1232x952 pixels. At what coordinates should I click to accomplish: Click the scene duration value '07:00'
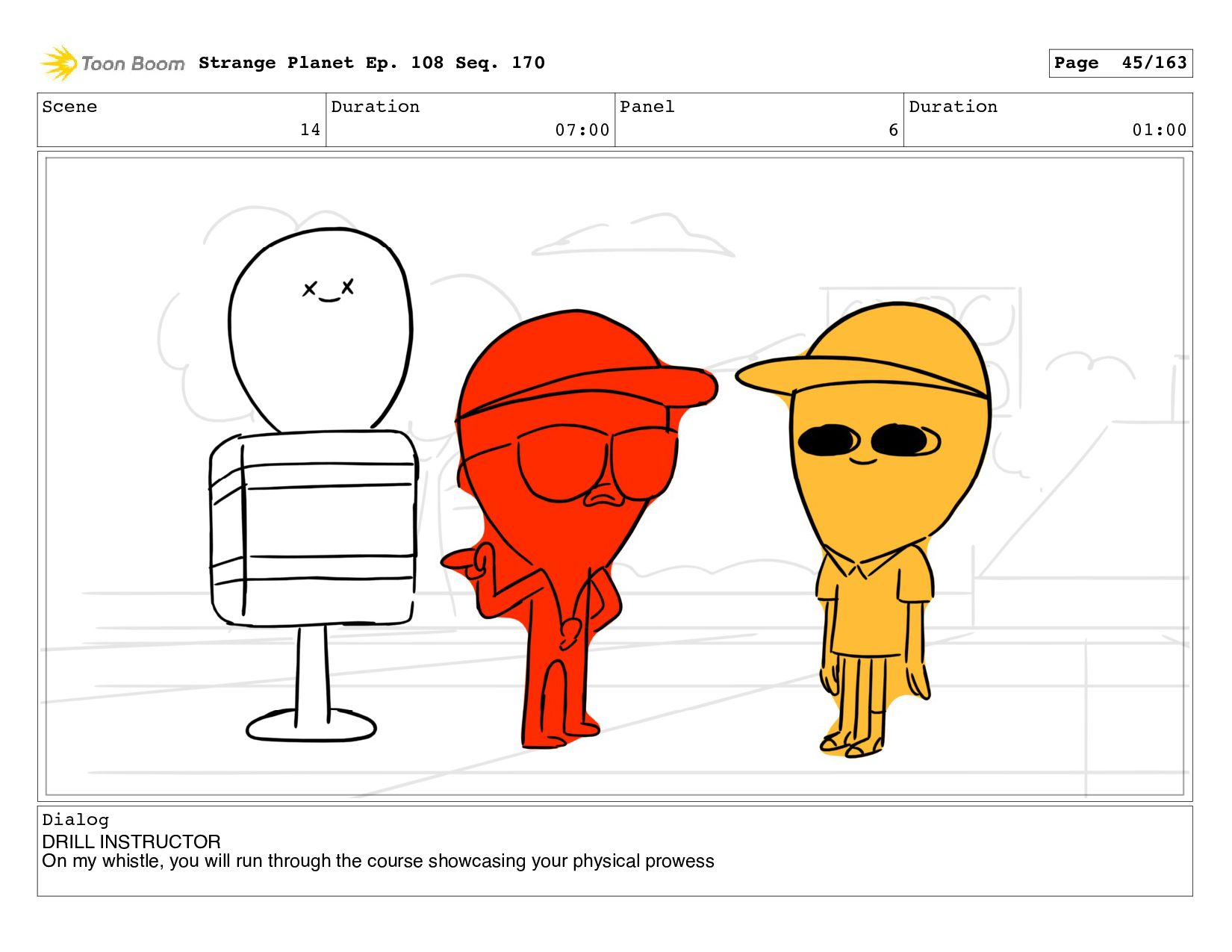pos(582,130)
